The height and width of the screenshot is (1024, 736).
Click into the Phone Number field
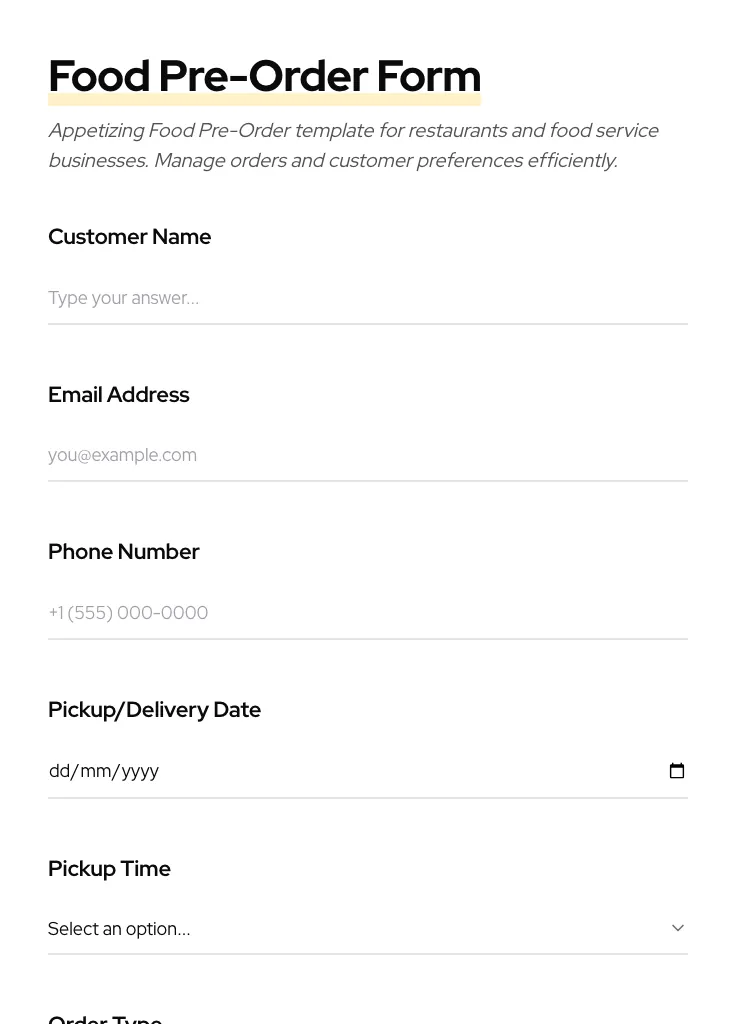[367, 613]
